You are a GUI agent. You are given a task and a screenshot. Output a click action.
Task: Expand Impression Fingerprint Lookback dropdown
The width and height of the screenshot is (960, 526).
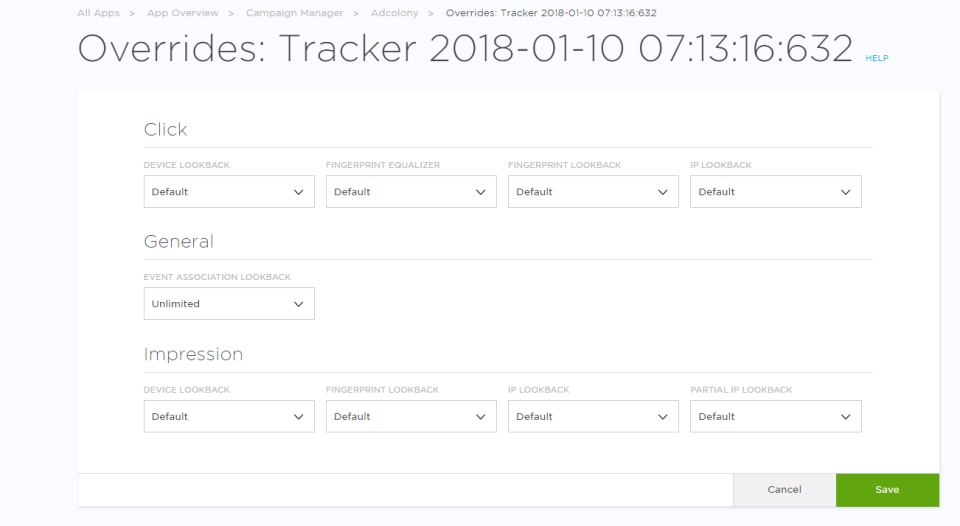(x=410, y=417)
